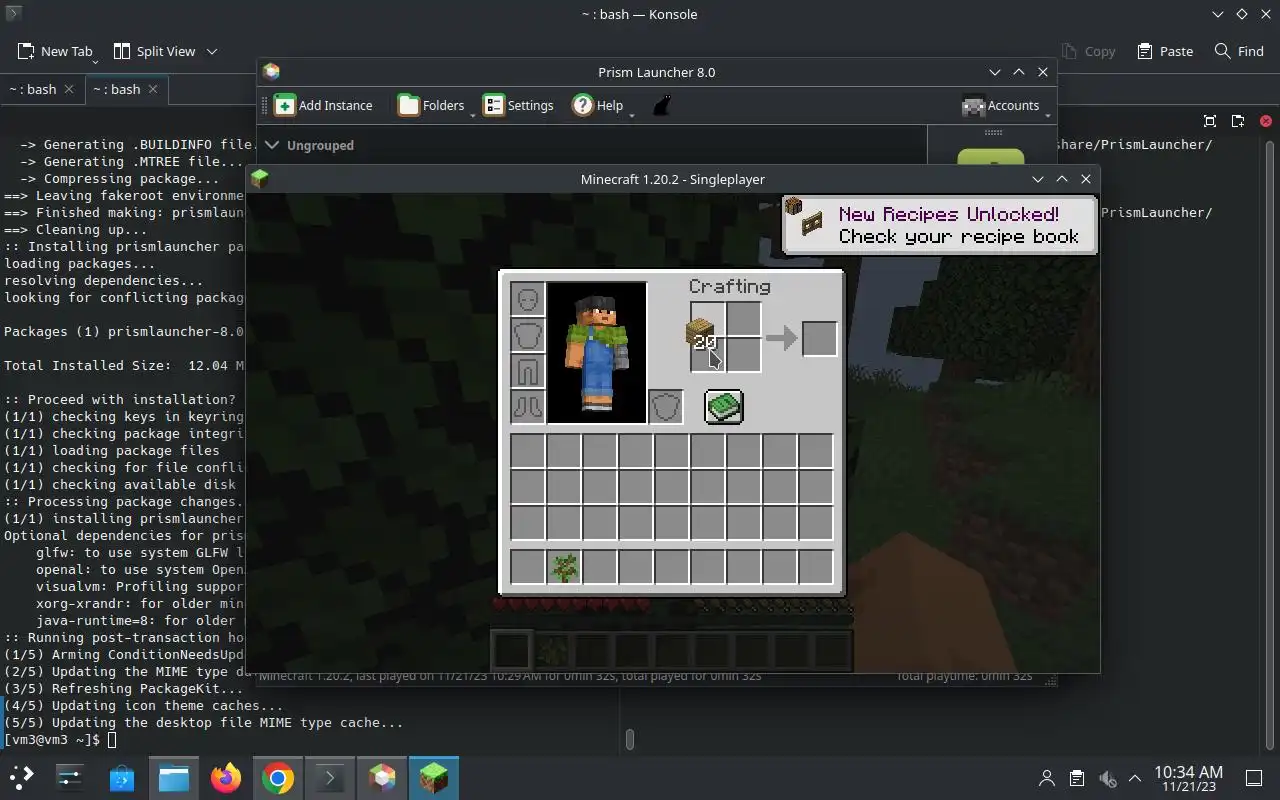
Task: Click the first empty hotbar slot in inventory
Action: pyautogui.click(x=528, y=567)
